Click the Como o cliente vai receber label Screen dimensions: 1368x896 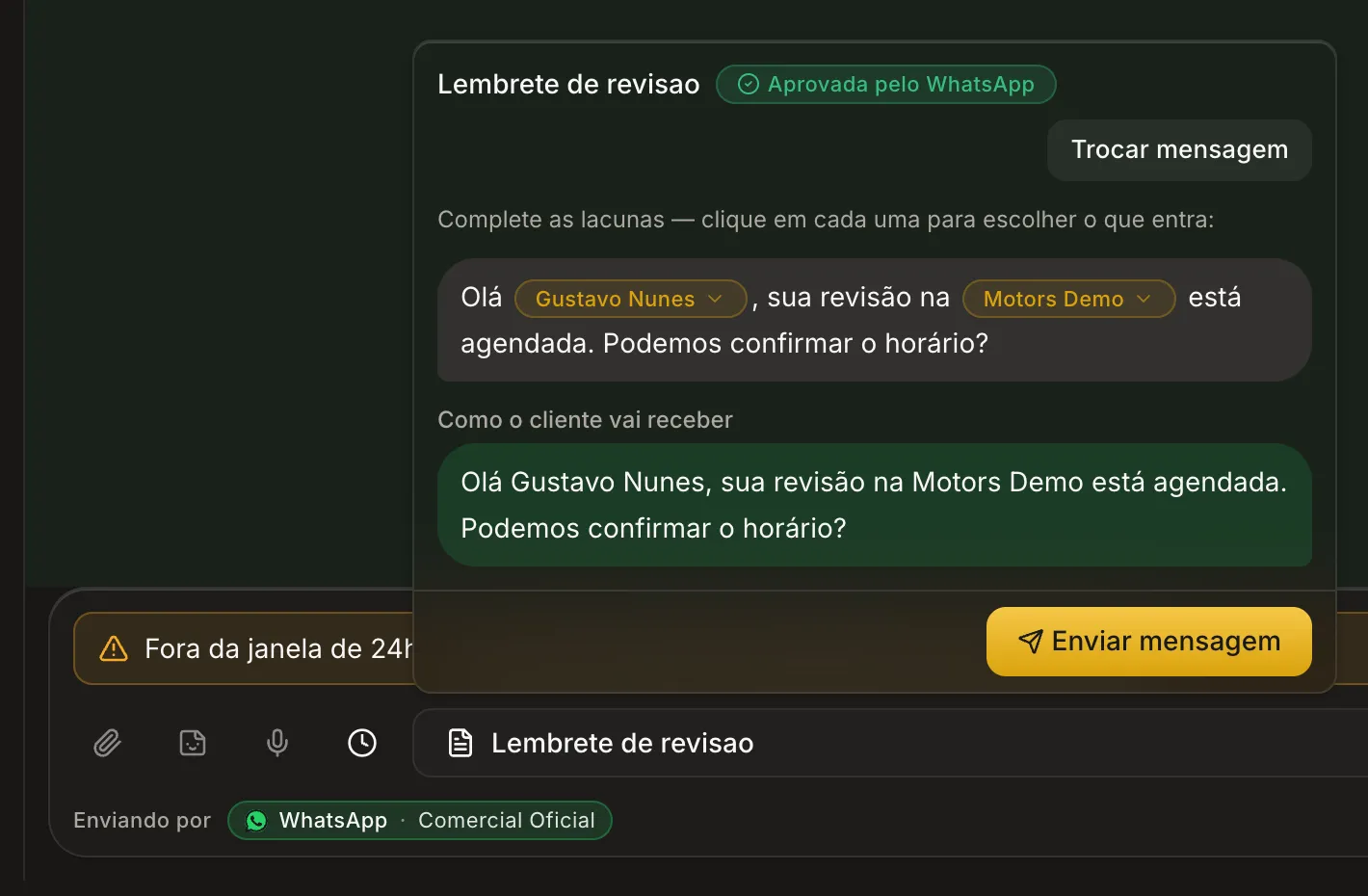click(585, 420)
